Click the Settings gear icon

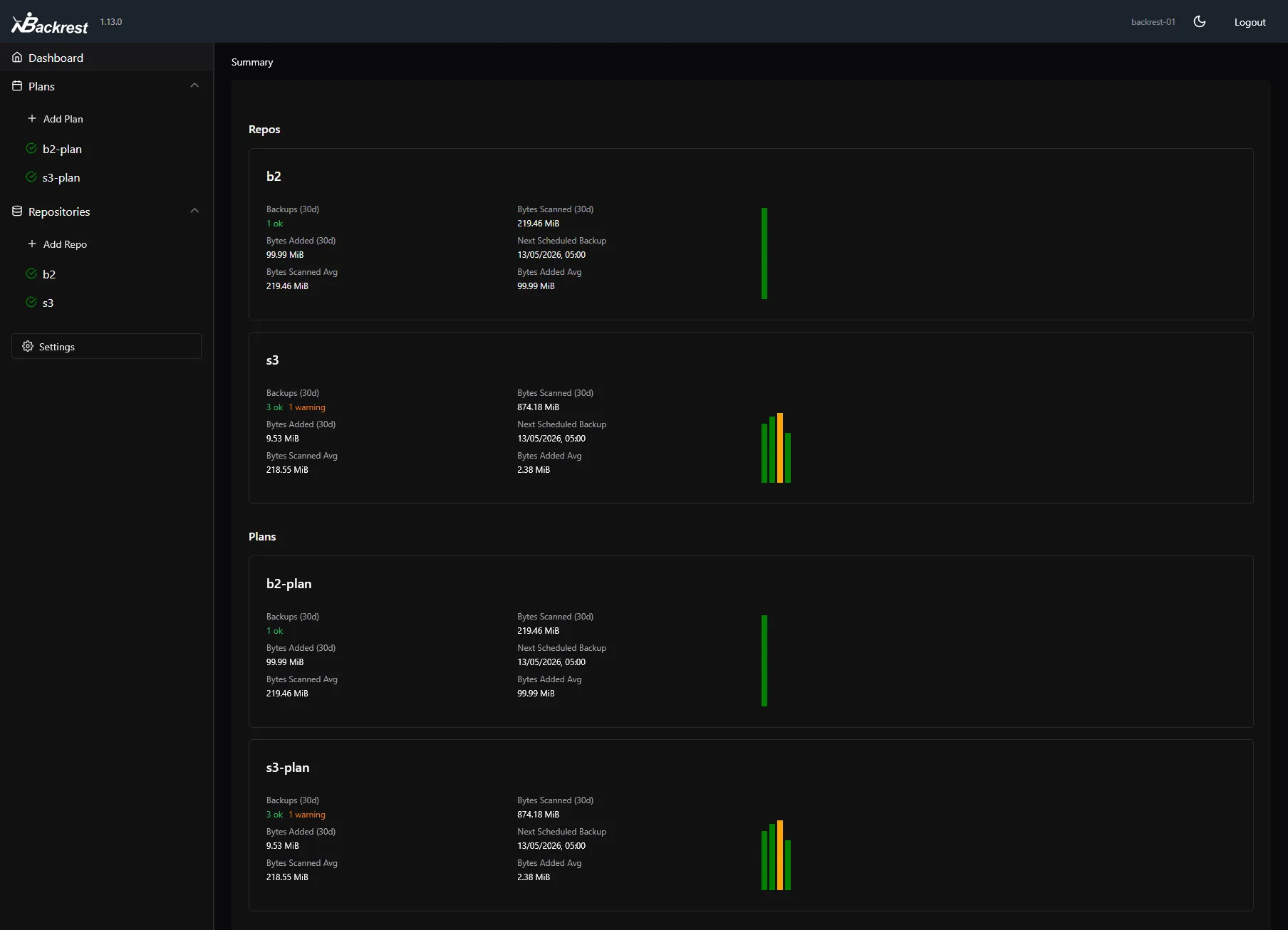coord(28,346)
